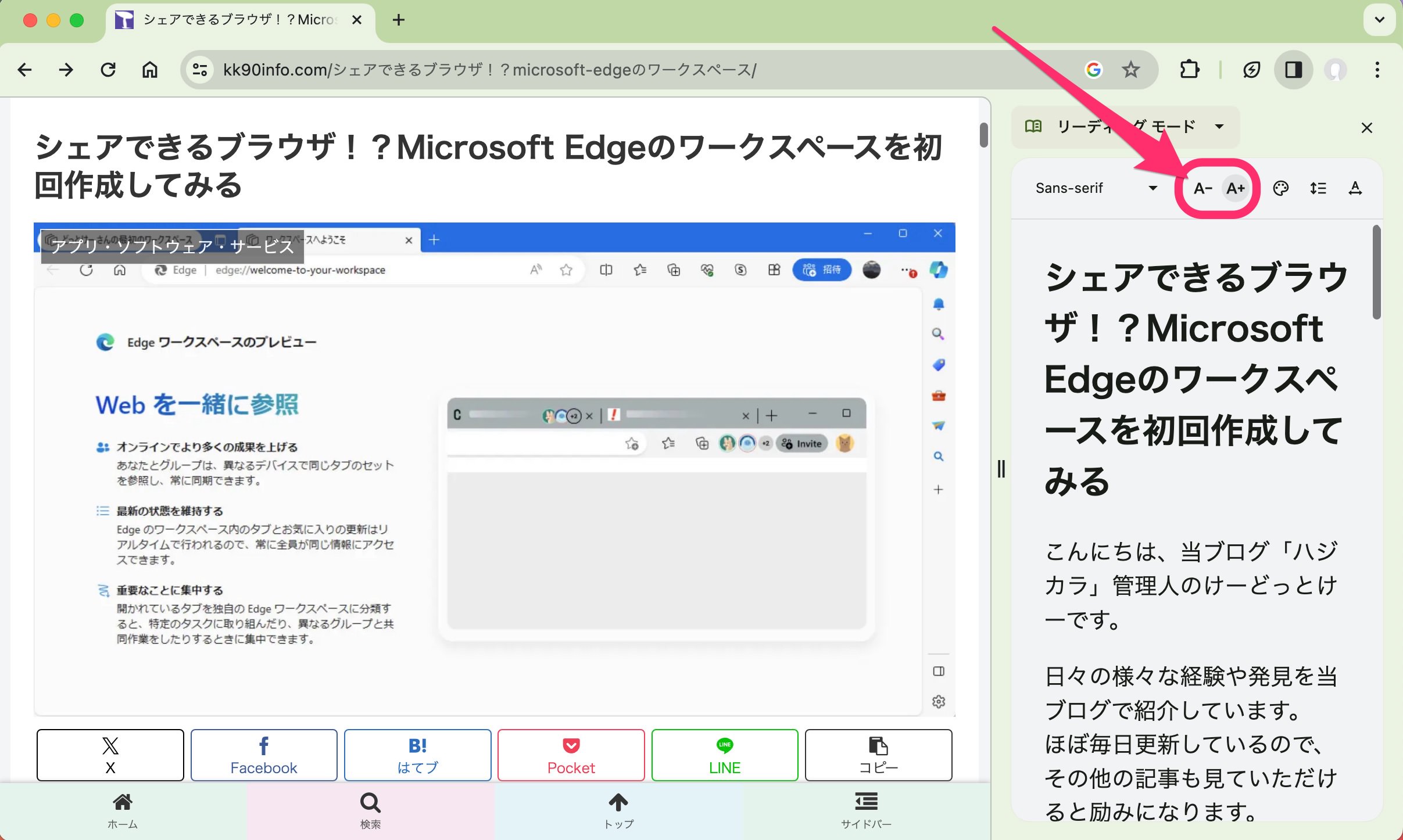Open 検索 in bottom menu

point(370,811)
